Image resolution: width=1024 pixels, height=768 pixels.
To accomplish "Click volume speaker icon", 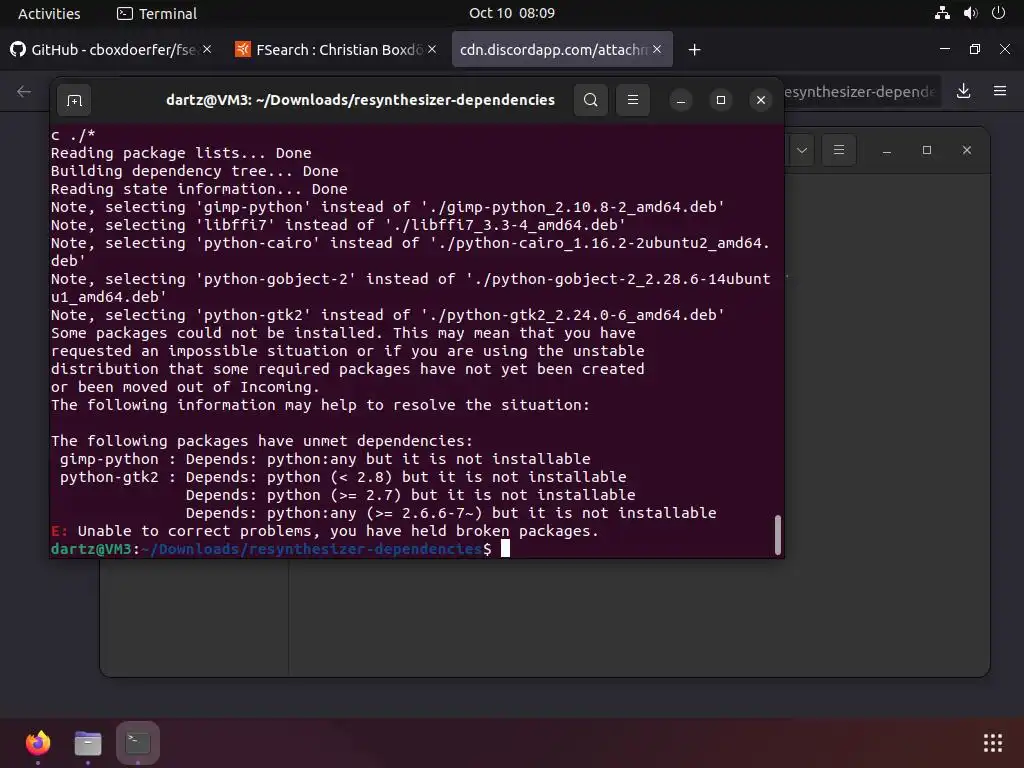I will 970,13.
